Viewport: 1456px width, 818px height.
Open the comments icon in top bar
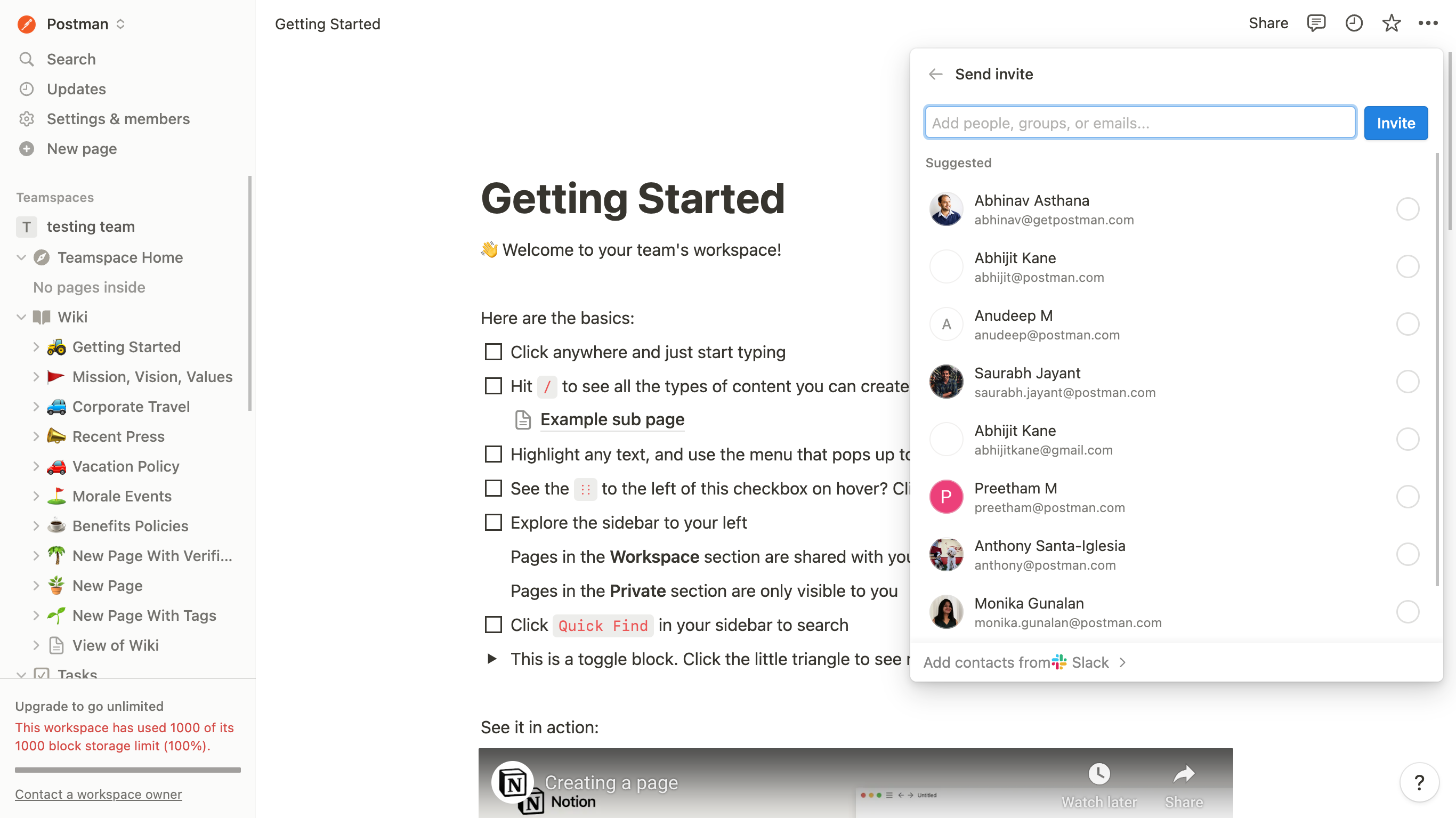coord(1315,23)
